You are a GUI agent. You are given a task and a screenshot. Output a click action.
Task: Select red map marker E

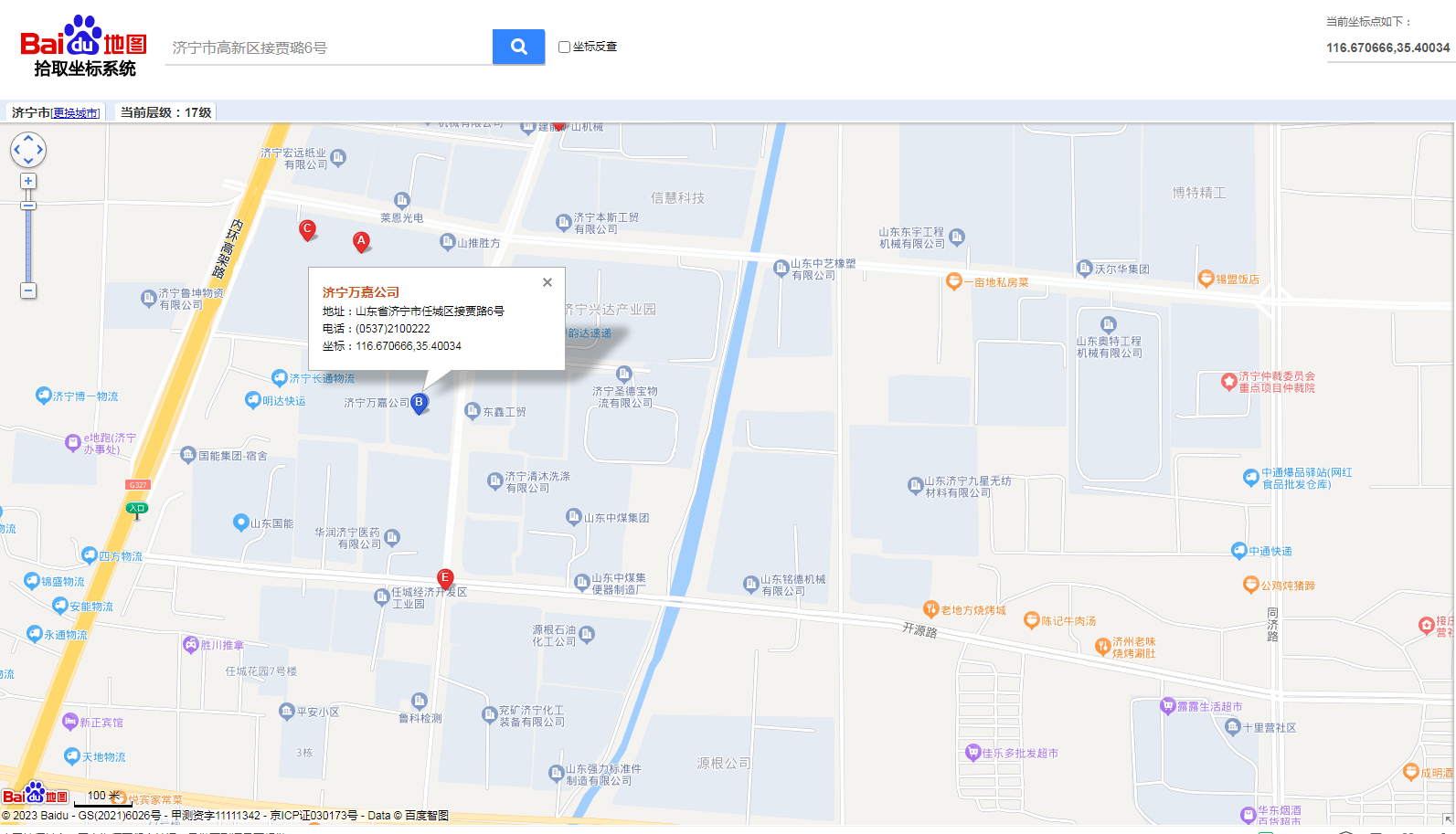(445, 577)
